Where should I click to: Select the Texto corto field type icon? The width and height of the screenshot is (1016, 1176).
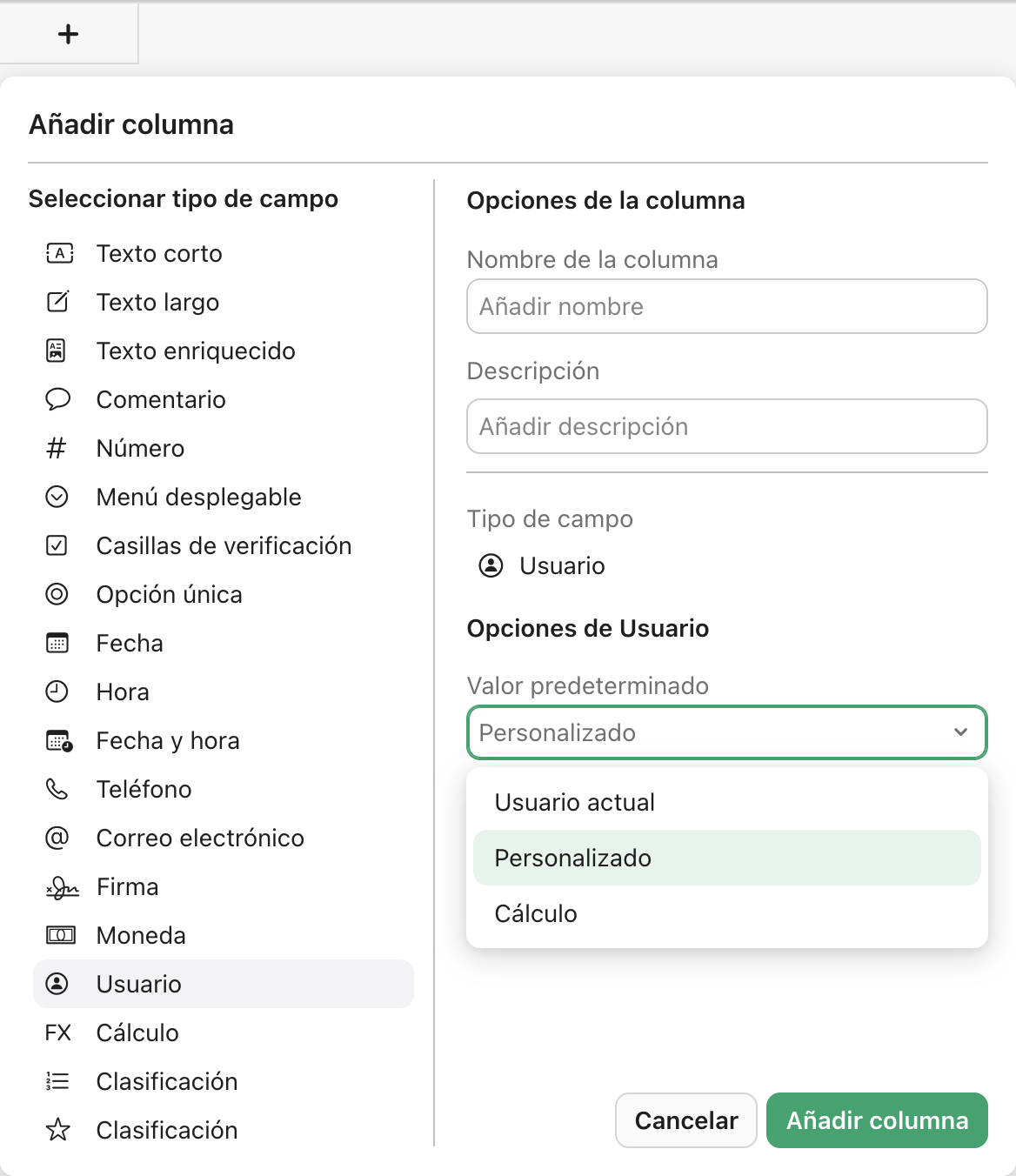point(57,253)
